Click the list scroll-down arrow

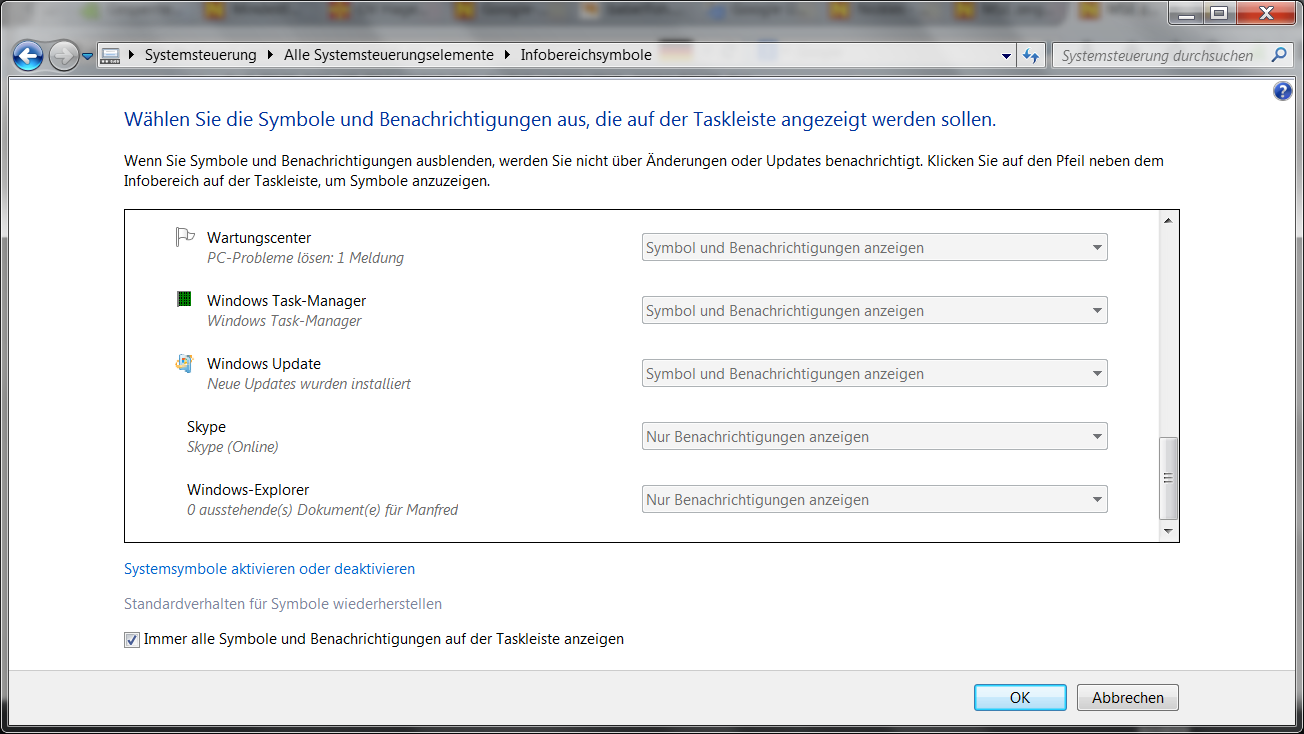pyautogui.click(x=1168, y=532)
